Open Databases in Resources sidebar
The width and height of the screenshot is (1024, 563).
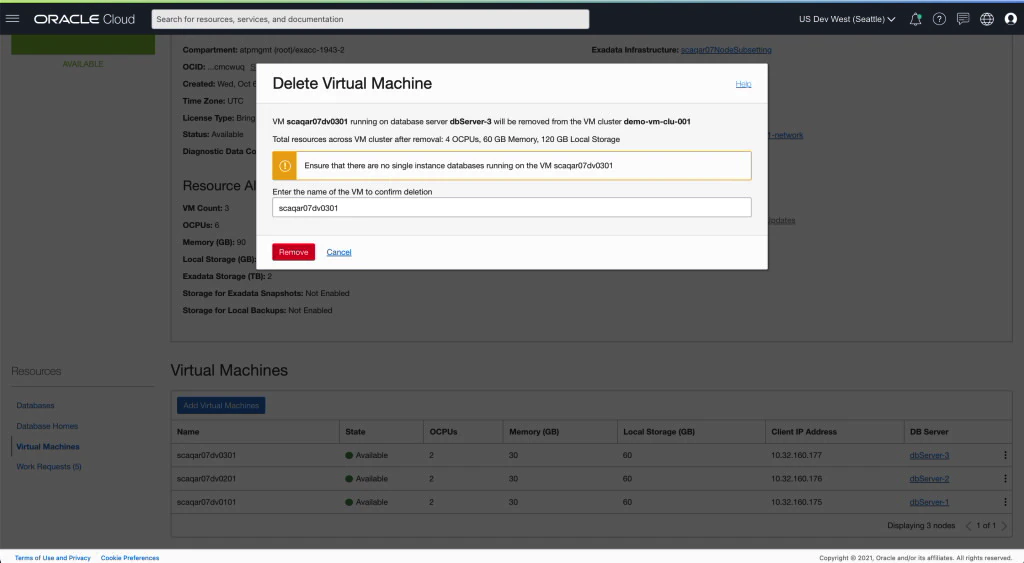pyautogui.click(x=35, y=406)
